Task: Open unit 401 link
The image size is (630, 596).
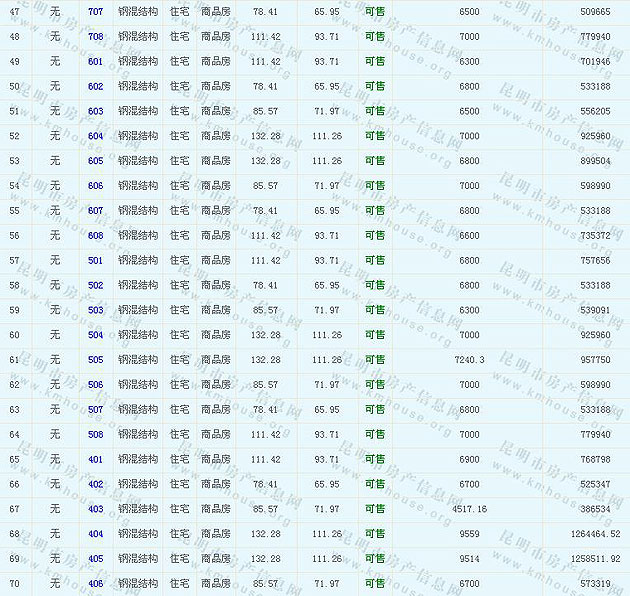Action: pos(95,459)
